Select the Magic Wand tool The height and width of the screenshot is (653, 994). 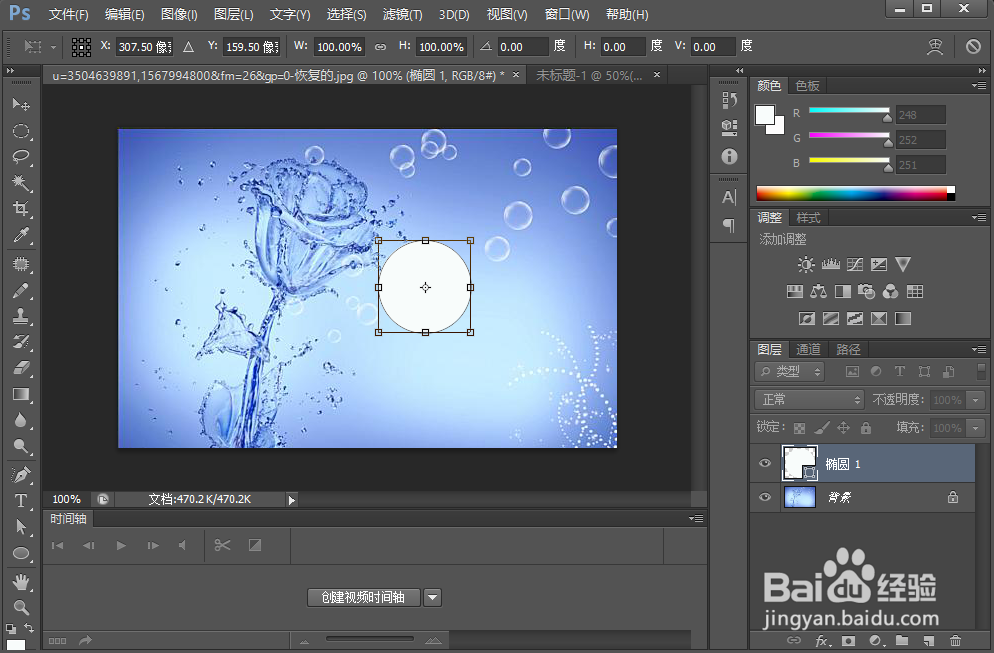point(21,183)
